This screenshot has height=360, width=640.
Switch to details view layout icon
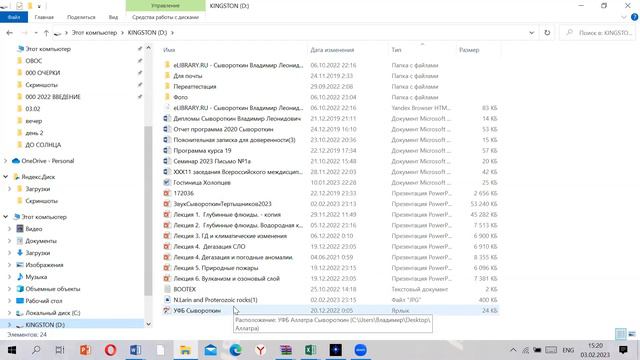pos(620,334)
